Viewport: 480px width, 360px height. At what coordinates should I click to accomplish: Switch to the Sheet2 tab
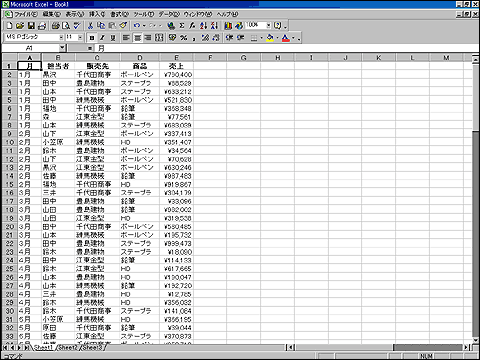click(68, 347)
